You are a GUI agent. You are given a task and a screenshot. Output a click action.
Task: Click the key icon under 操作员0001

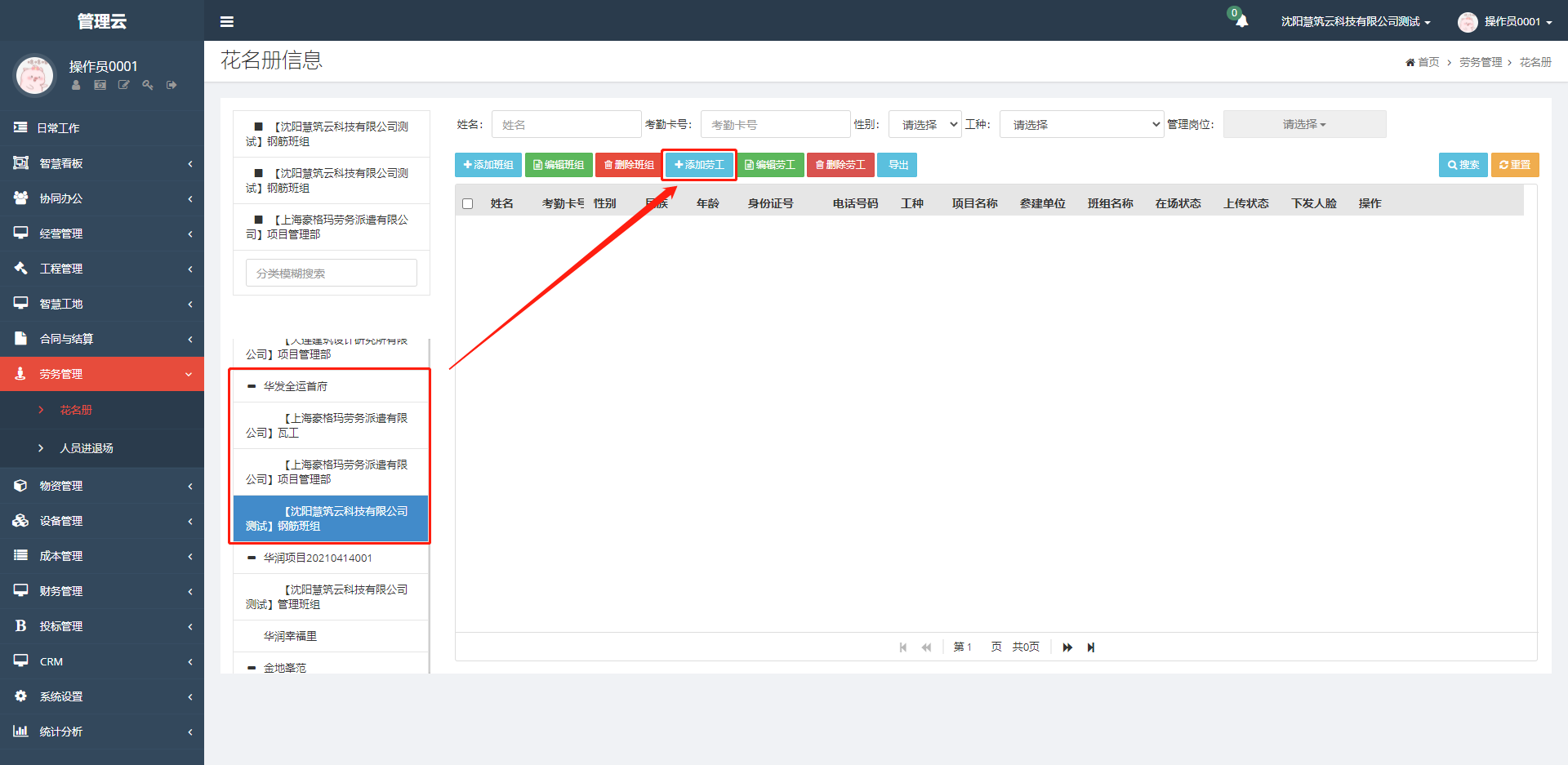coord(148,85)
